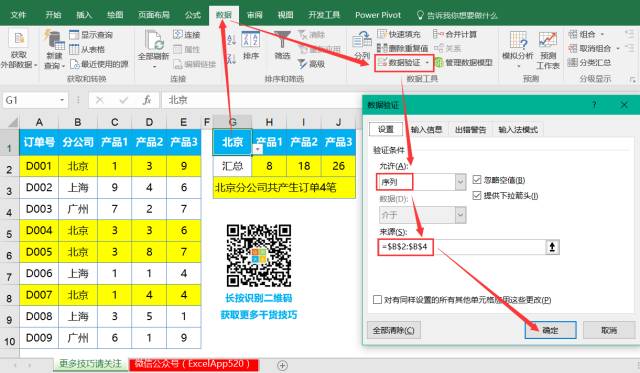Click the insert function fx icon

[147, 100]
